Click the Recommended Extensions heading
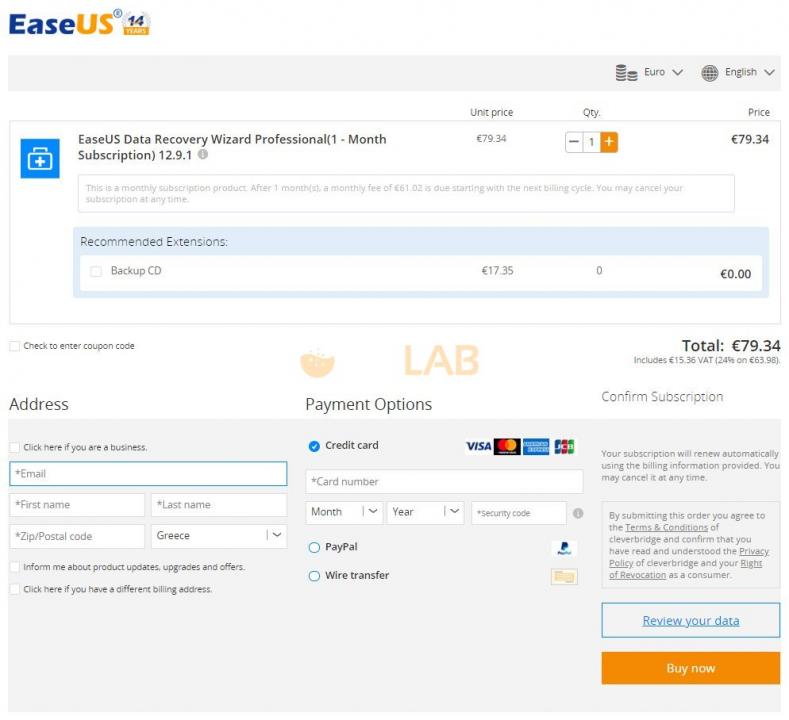The image size is (789, 720). click(x=153, y=242)
